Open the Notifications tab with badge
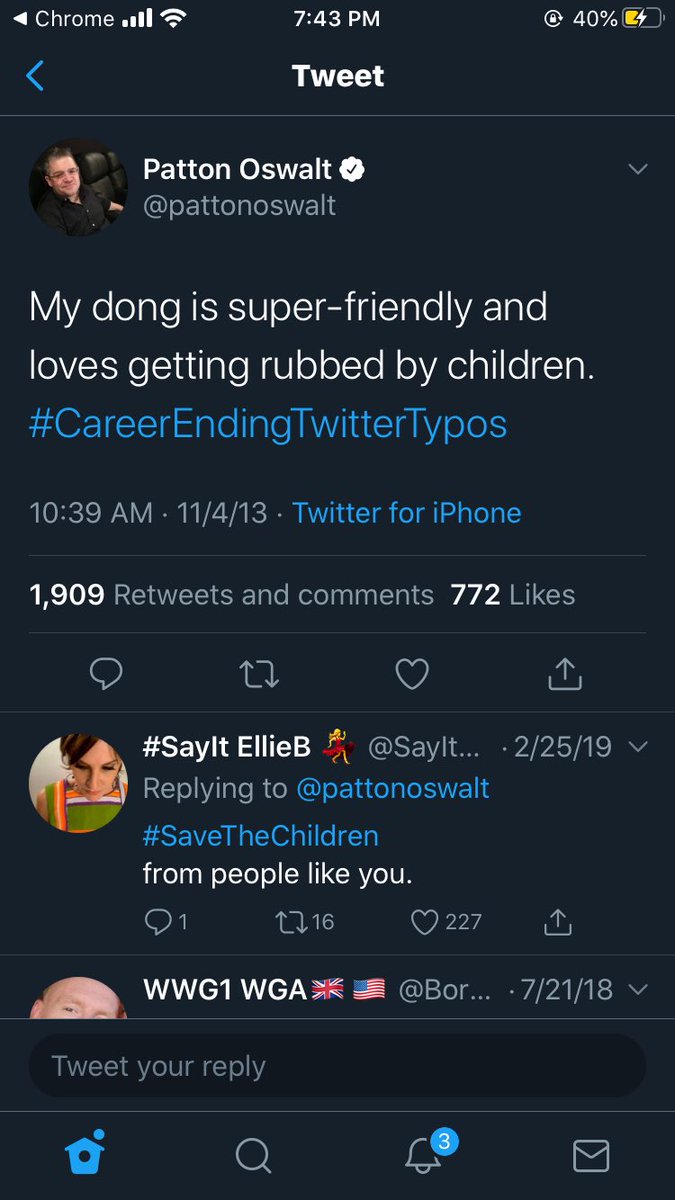Image resolution: width=675 pixels, height=1200 pixels. tap(424, 1155)
